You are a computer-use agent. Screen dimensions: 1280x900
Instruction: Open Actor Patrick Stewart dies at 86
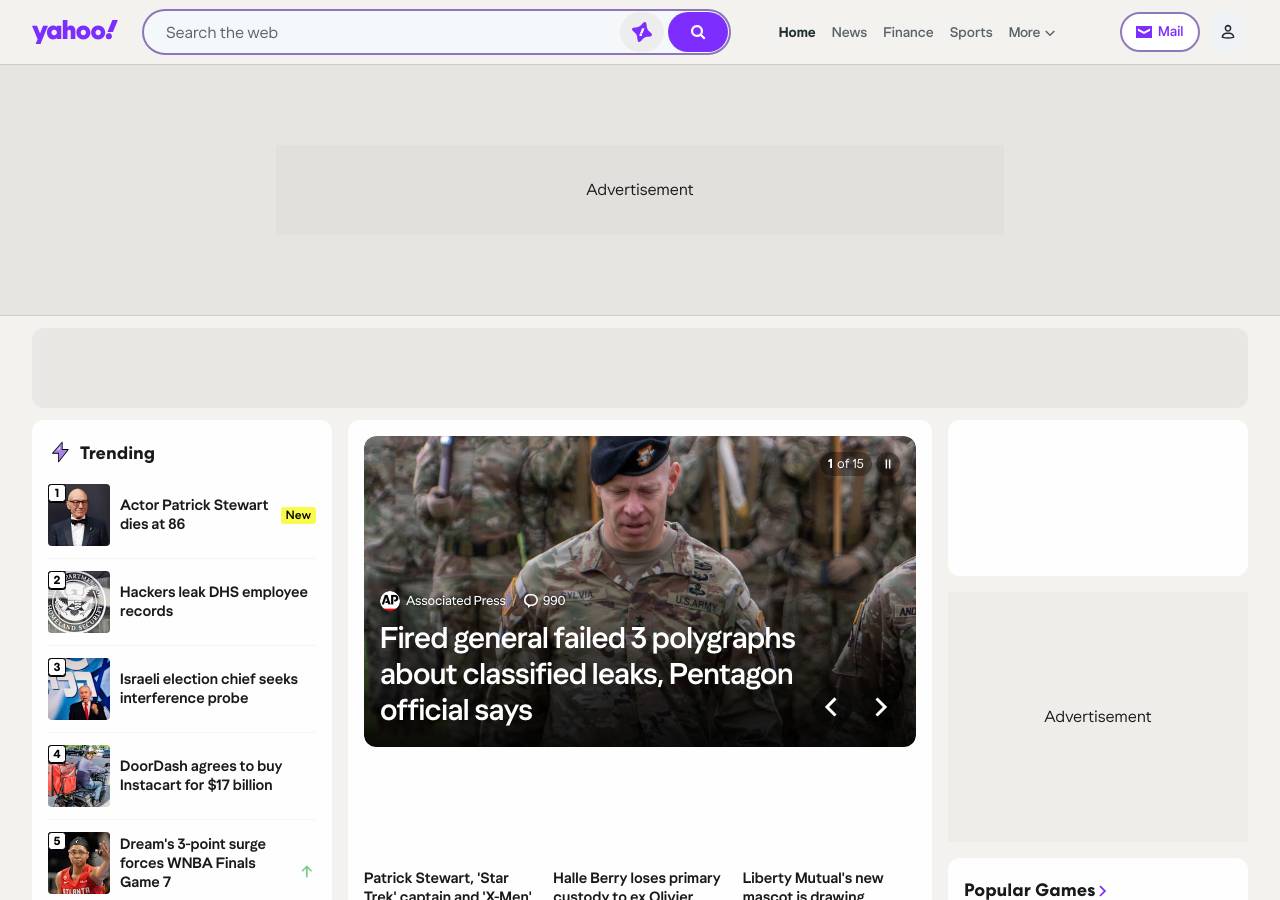coord(194,514)
